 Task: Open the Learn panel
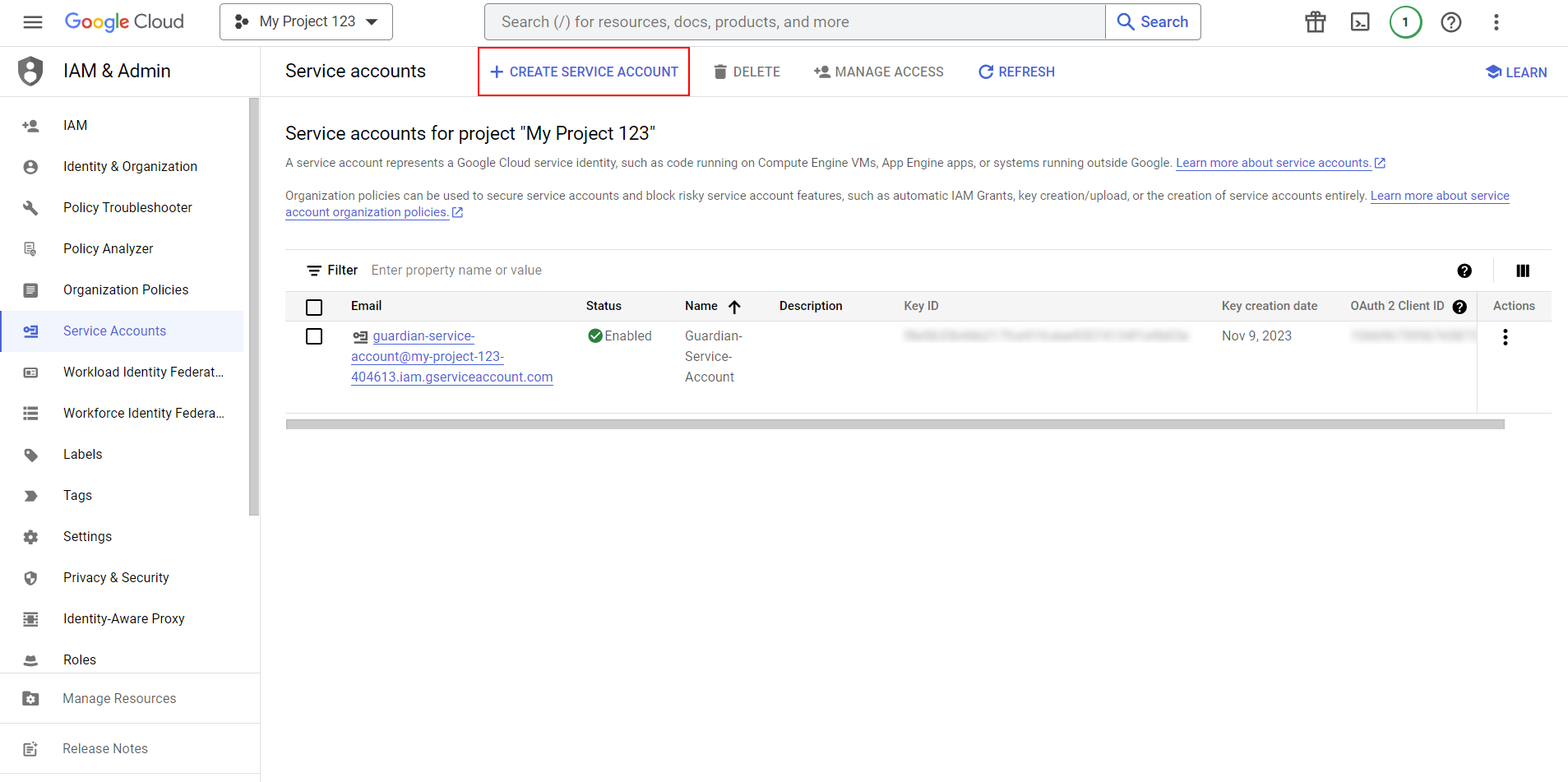(1516, 72)
